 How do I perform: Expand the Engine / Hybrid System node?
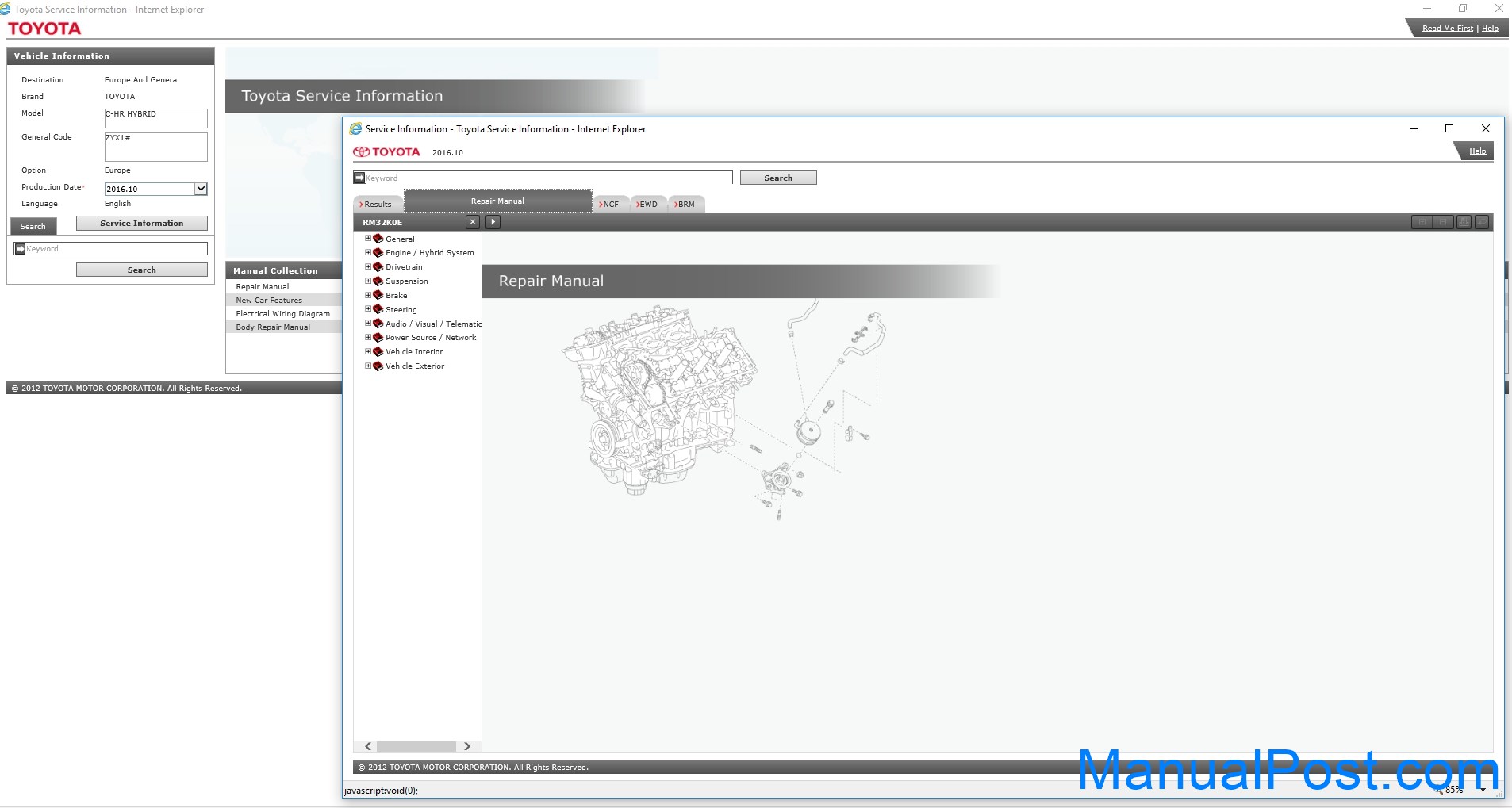click(368, 252)
